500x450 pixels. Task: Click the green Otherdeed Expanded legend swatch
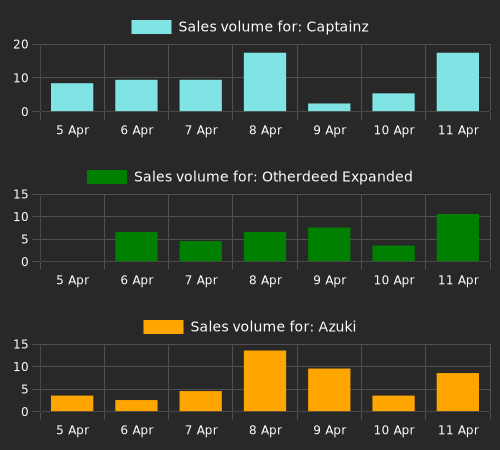[107, 177]
